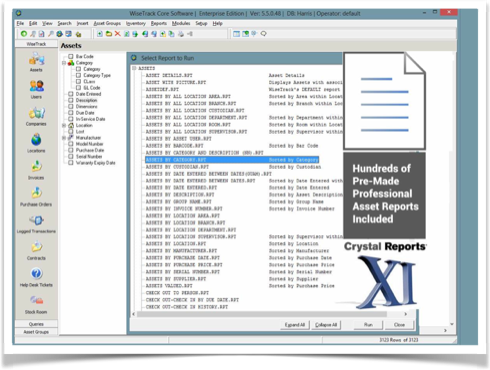
Task: Select ASSETDEF.RPT default report
Action: tap(162, 89)
